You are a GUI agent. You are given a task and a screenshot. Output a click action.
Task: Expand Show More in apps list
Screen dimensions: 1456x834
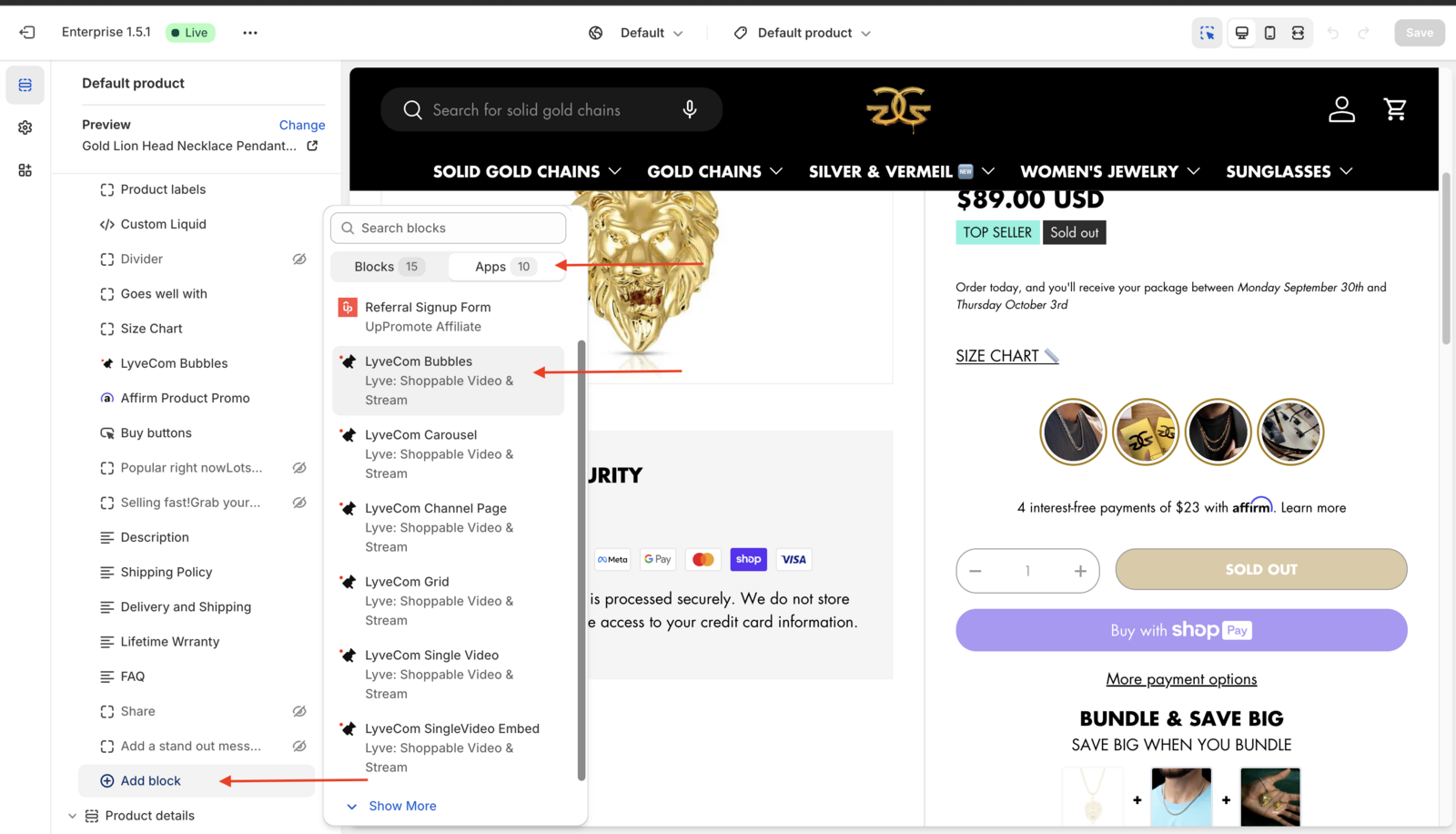pyautogui.click(x=401, y=806)
